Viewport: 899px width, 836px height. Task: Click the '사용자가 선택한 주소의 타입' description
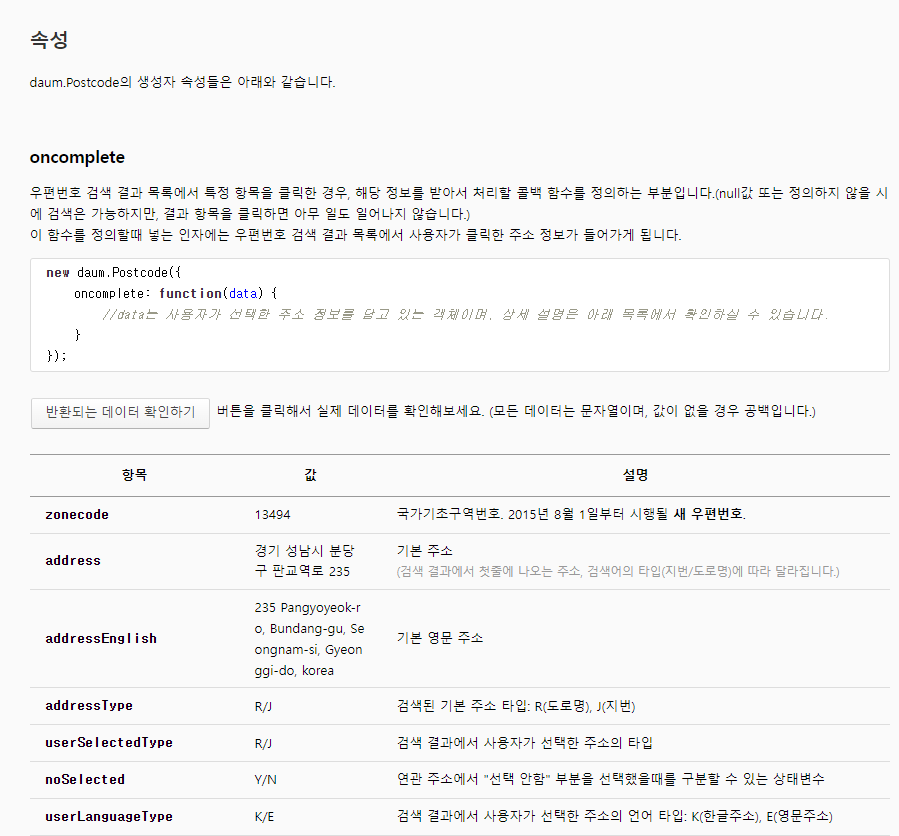[568, 743]
